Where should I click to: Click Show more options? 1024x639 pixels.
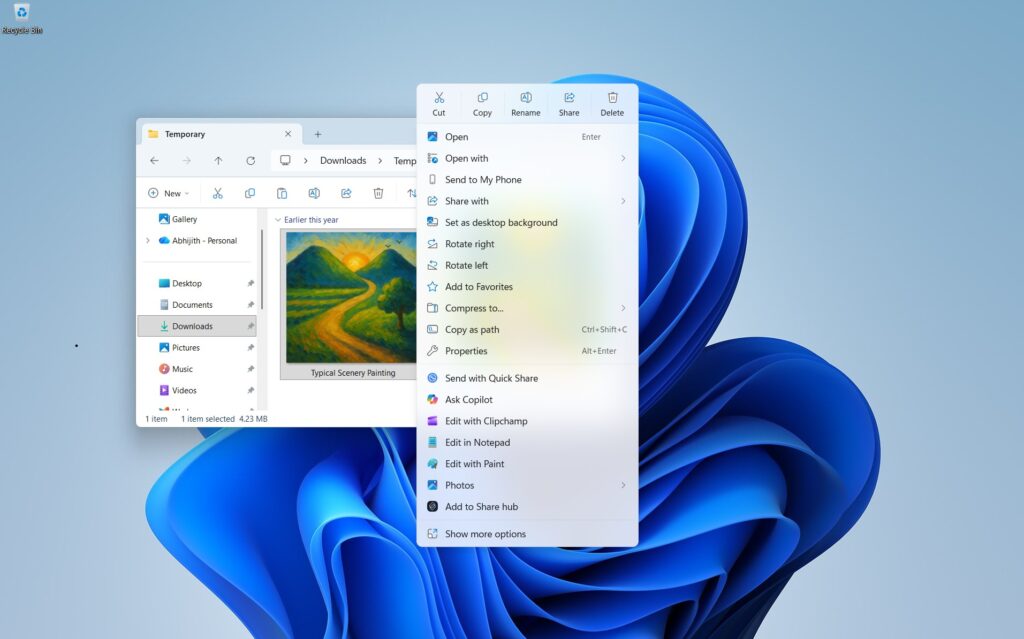click(484, 533)
